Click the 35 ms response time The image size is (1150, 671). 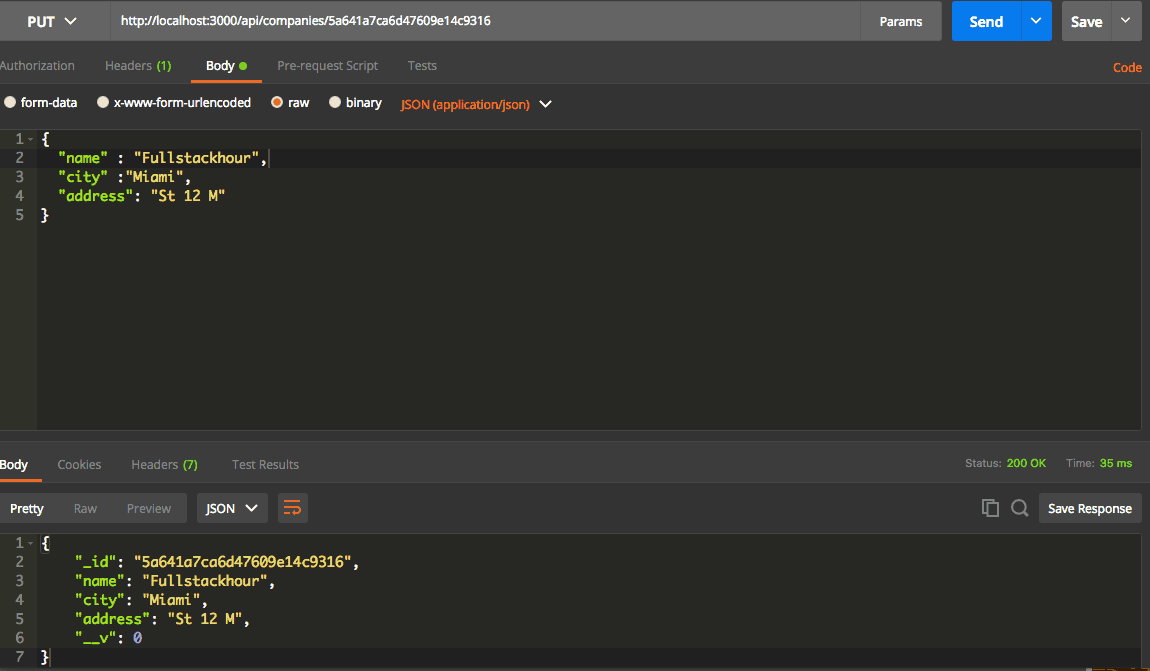tap(1116, 463)
